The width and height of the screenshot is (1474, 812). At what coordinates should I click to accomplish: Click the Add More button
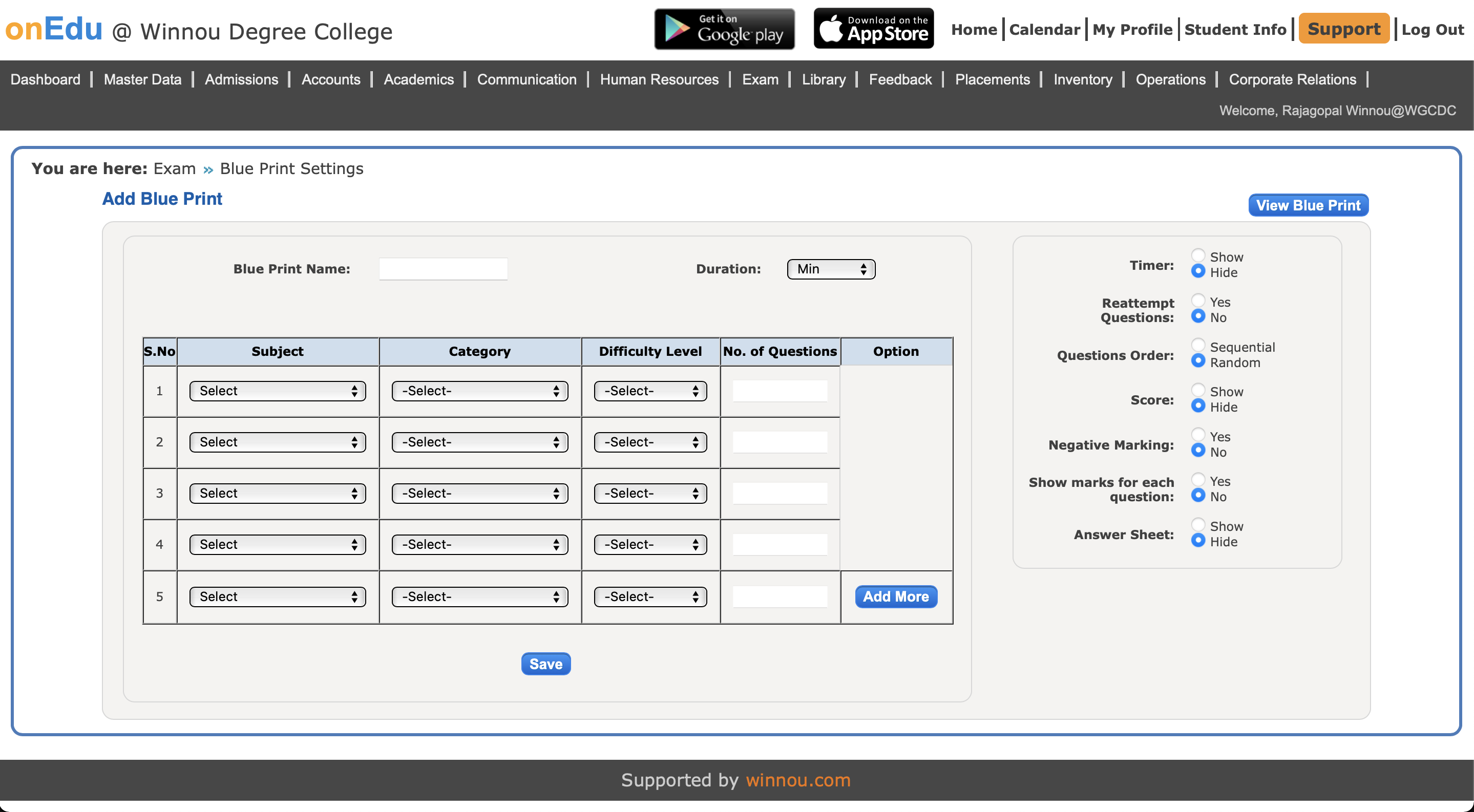[x=895, y=596]
